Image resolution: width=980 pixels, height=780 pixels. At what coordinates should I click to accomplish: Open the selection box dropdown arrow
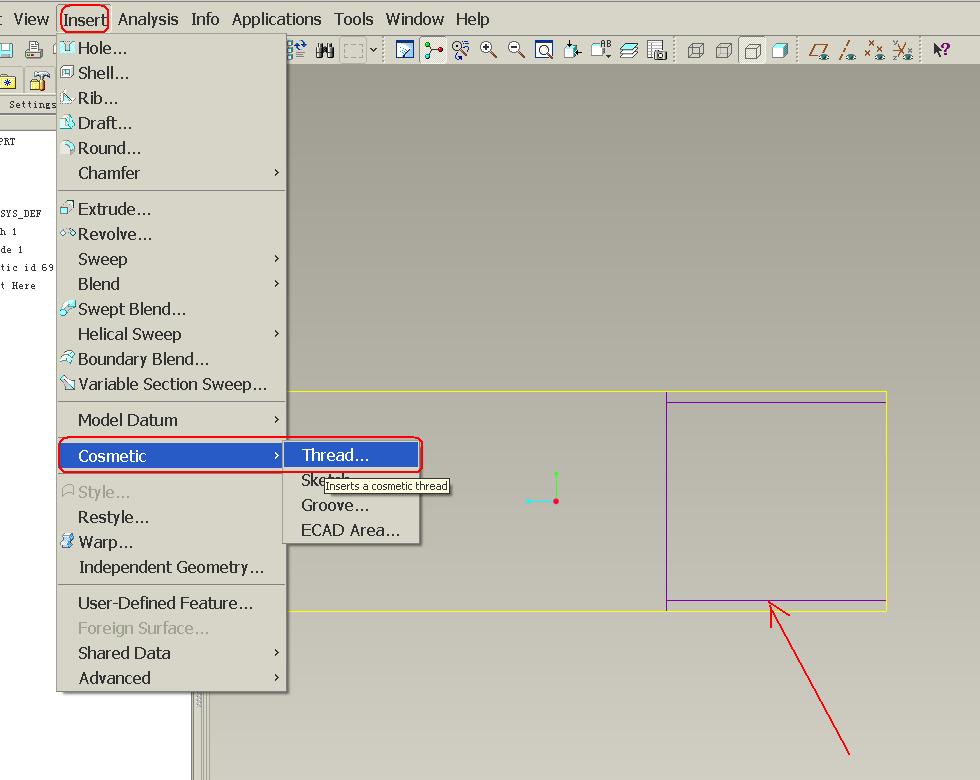point(373,50)
